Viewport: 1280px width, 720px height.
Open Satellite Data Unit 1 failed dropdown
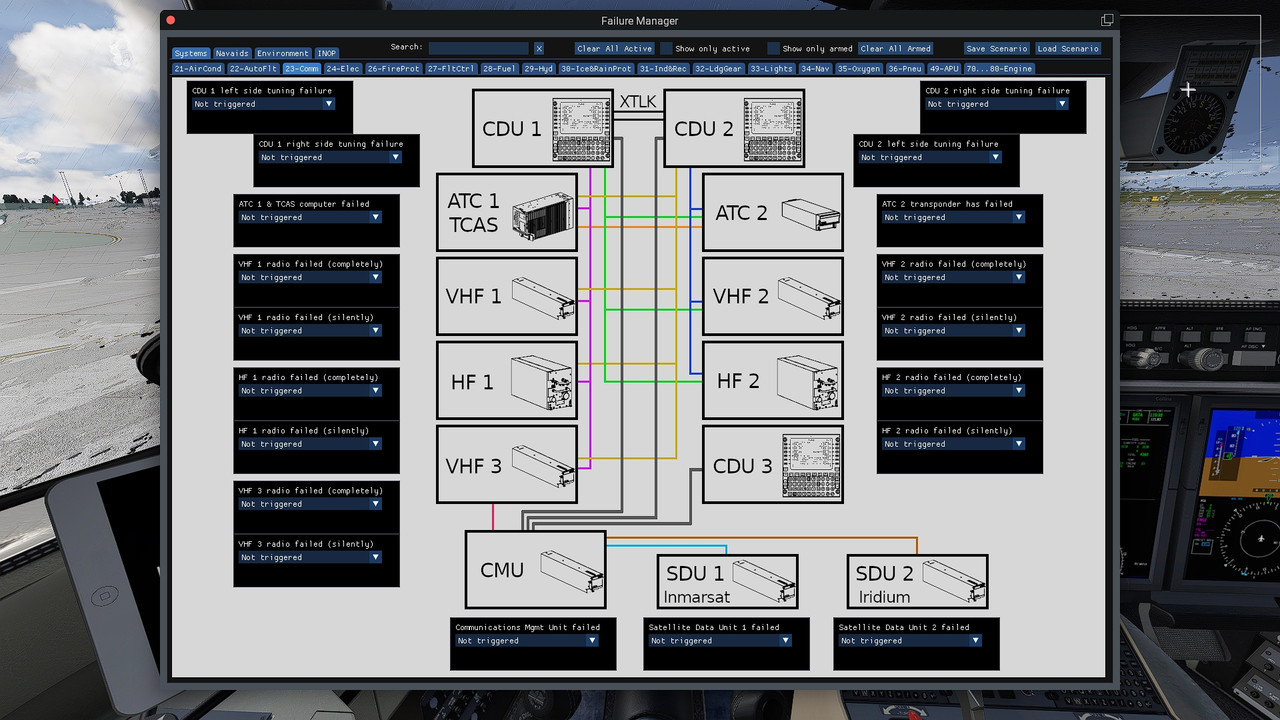coord(720,641)
